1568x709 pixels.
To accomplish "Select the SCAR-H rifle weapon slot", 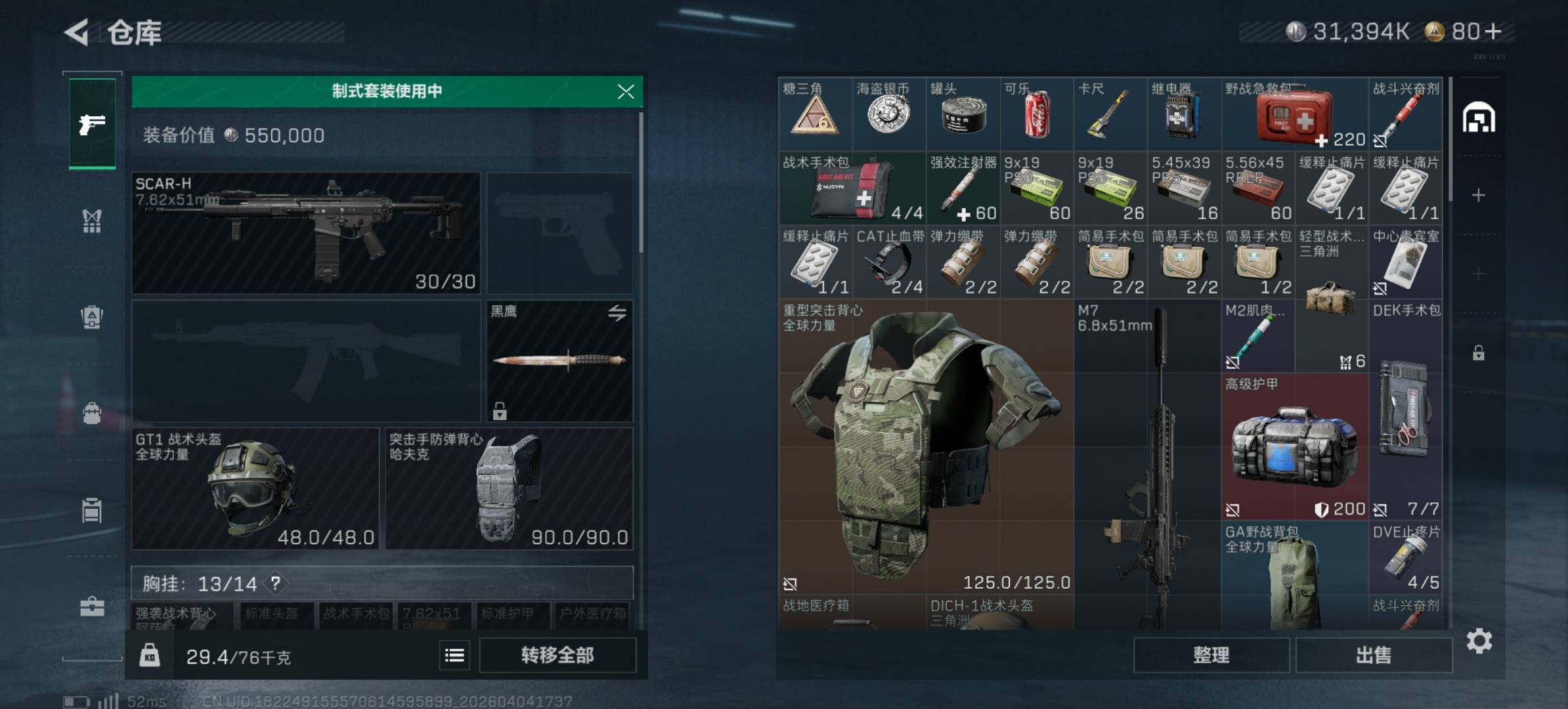I will (x=306, y=233).
